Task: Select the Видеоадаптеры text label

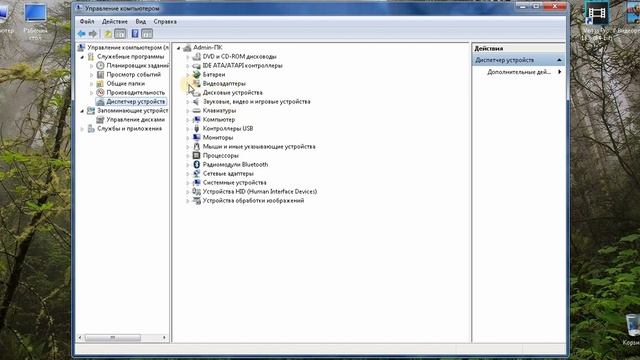Action: click(x=224, y=84)
